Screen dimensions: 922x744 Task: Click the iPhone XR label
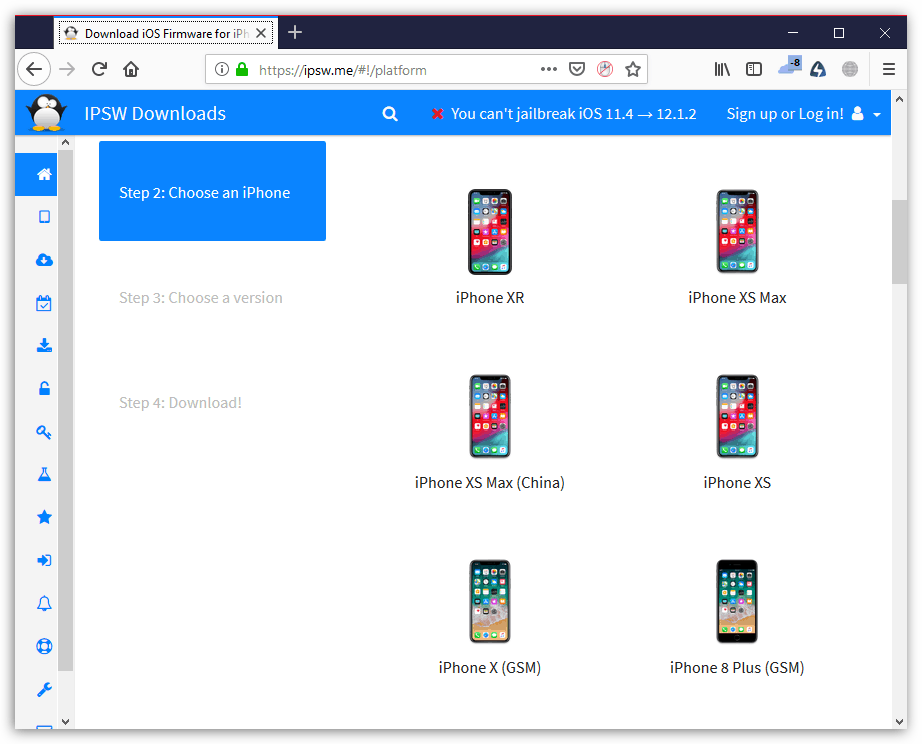(x=490, y=298)
